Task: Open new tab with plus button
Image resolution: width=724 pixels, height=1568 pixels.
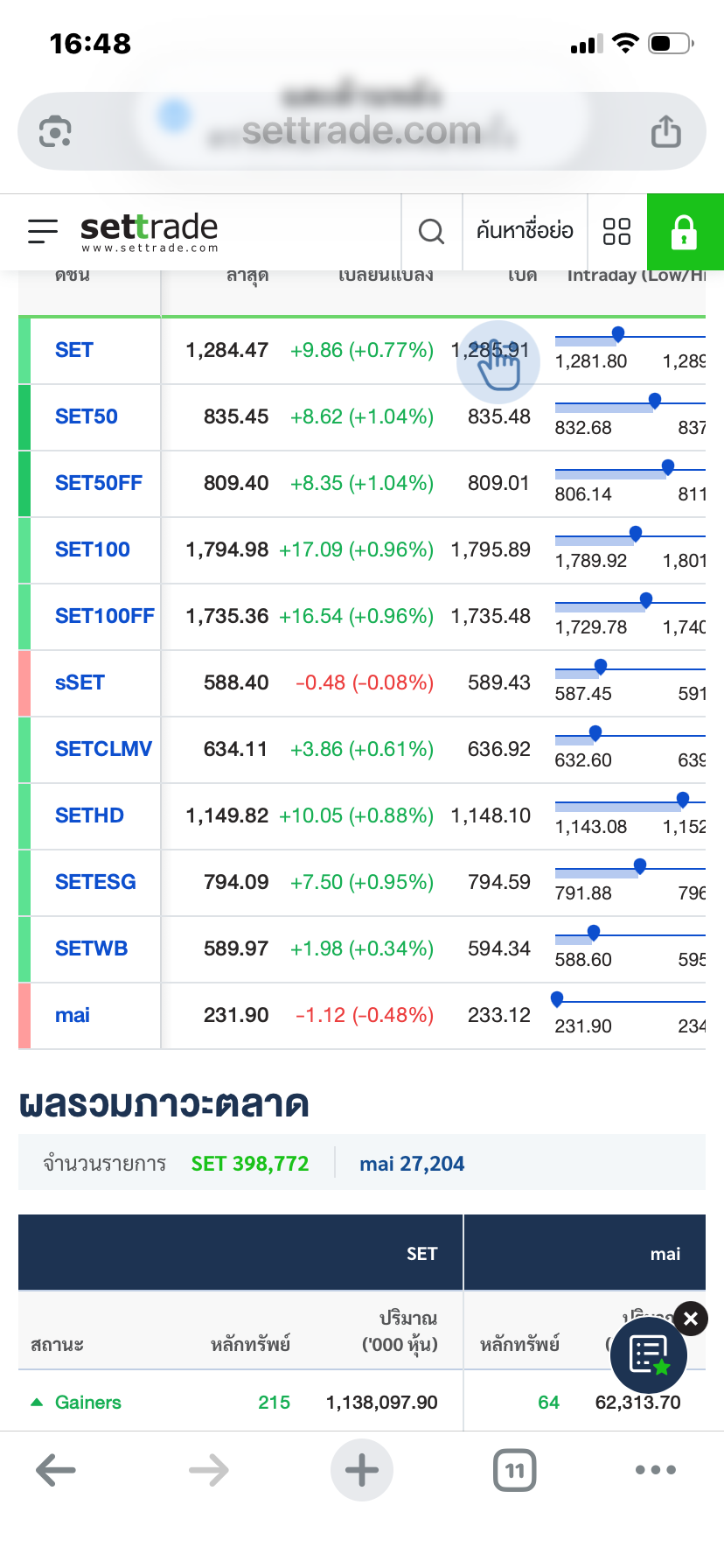Action: (x=361, y=1470)
